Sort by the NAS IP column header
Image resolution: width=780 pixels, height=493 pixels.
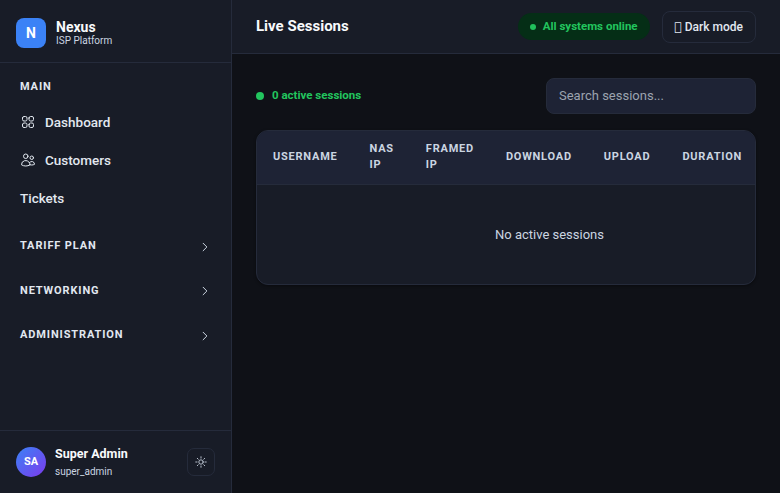(381, 156)
